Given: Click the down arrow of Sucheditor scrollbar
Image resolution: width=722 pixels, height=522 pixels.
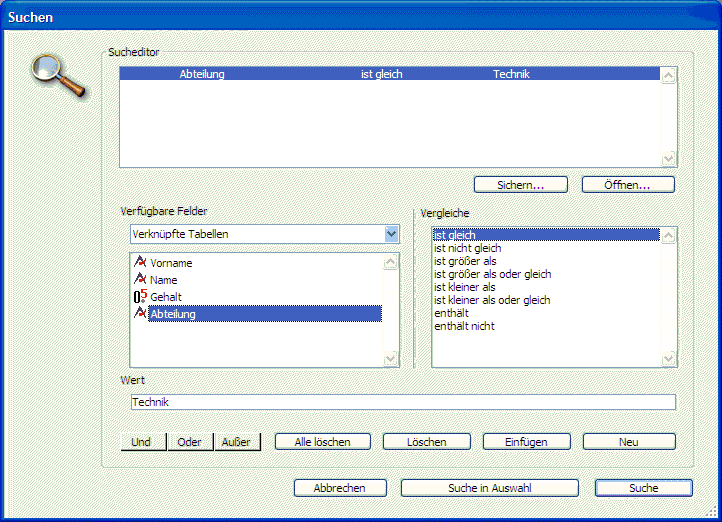Looking at the screenshot, I should 669,159.
